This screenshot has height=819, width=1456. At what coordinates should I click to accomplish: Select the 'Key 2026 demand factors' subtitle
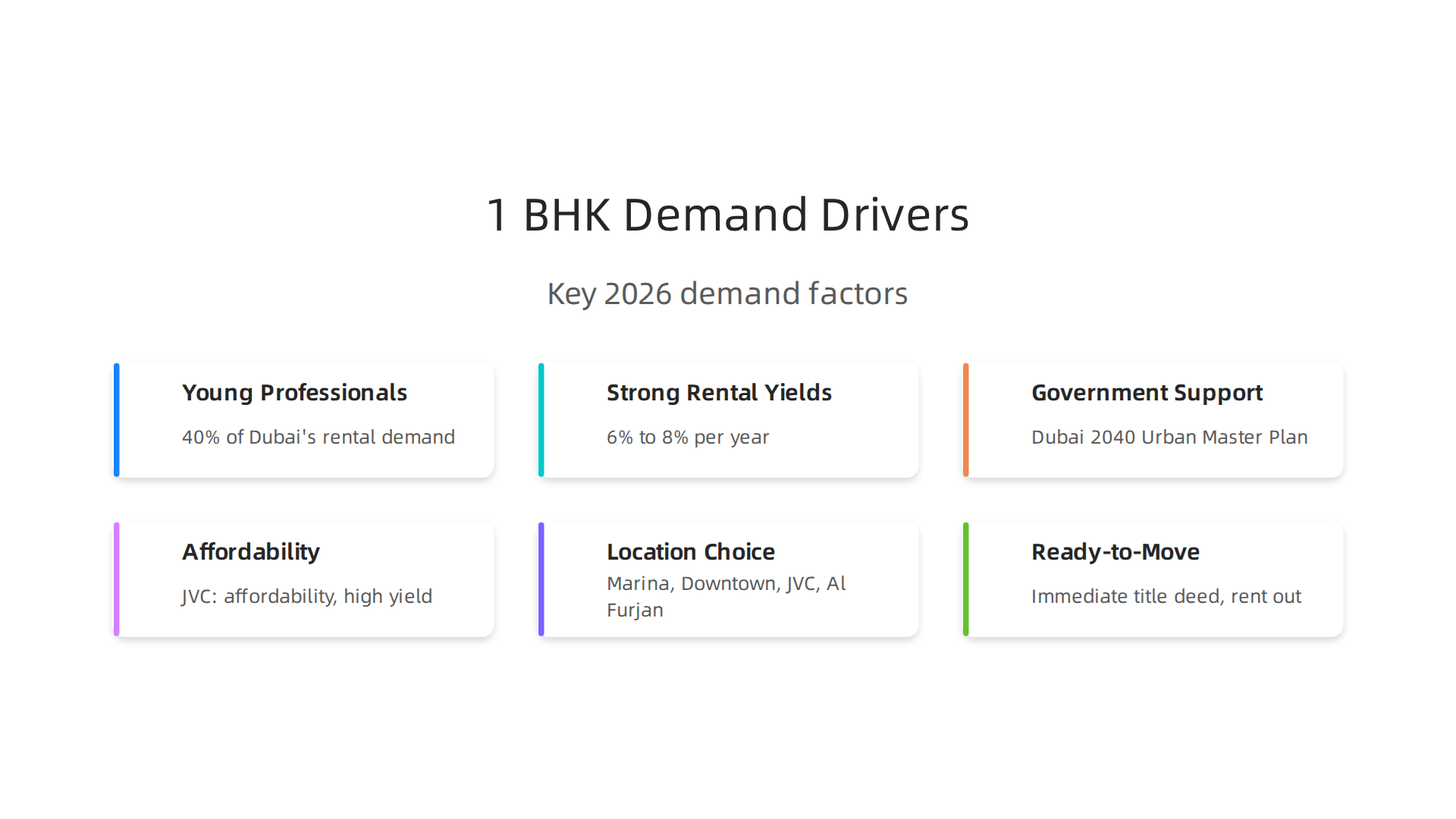[x=728, y=293]
